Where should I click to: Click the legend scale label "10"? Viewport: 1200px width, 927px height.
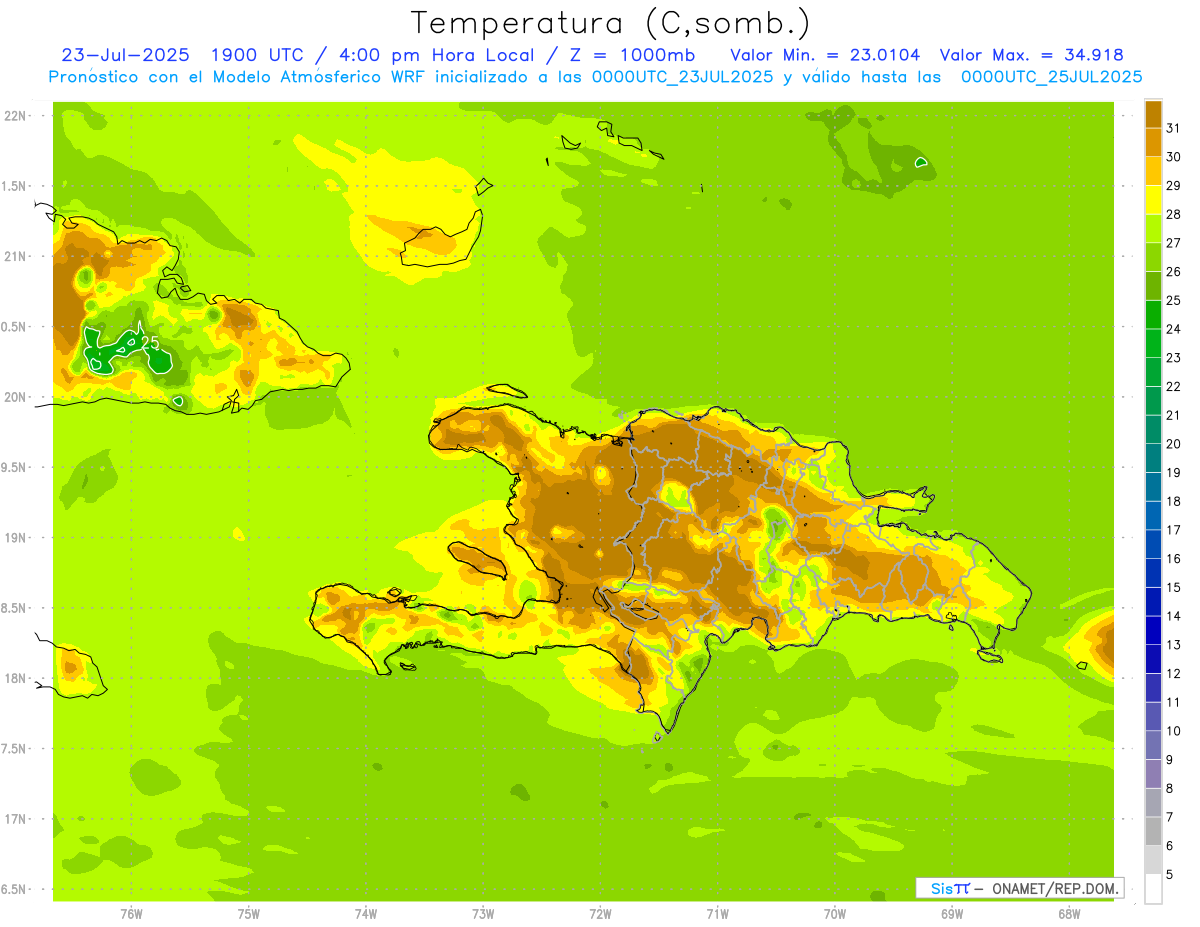tap(1173, 731)
